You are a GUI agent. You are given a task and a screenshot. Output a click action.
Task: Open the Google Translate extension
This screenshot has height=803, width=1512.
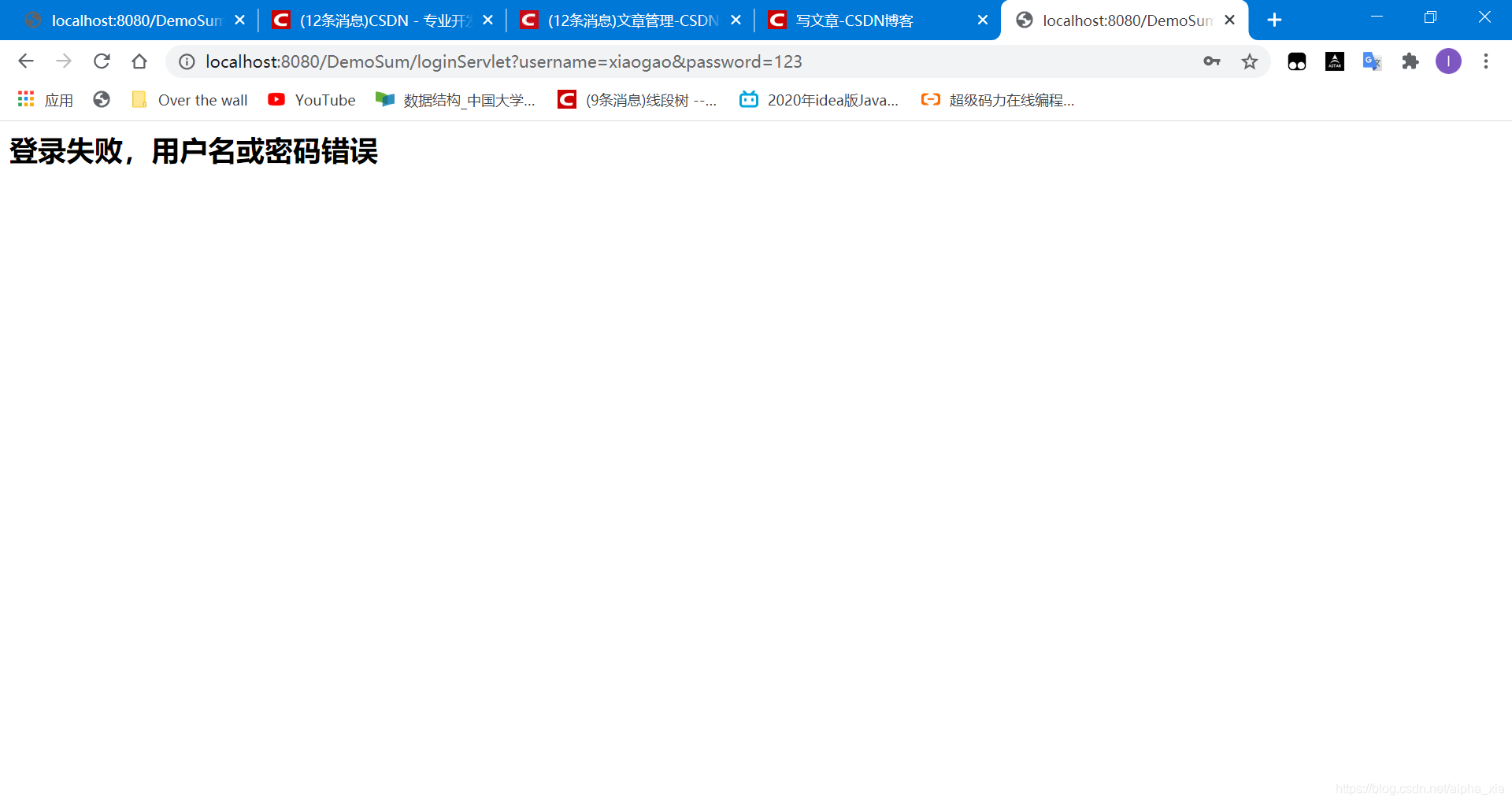pos(1372,61)
